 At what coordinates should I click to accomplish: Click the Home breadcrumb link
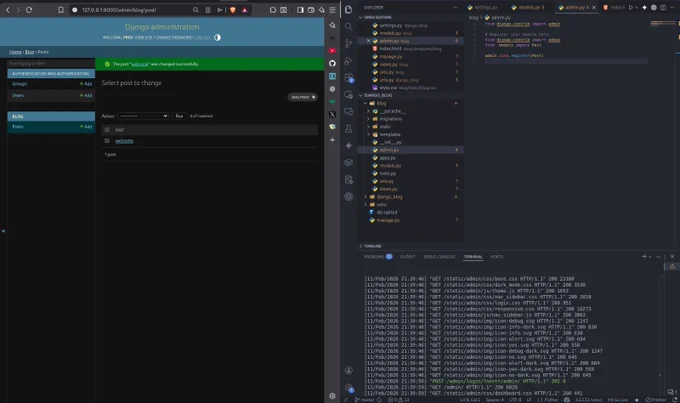coord(15,52)
